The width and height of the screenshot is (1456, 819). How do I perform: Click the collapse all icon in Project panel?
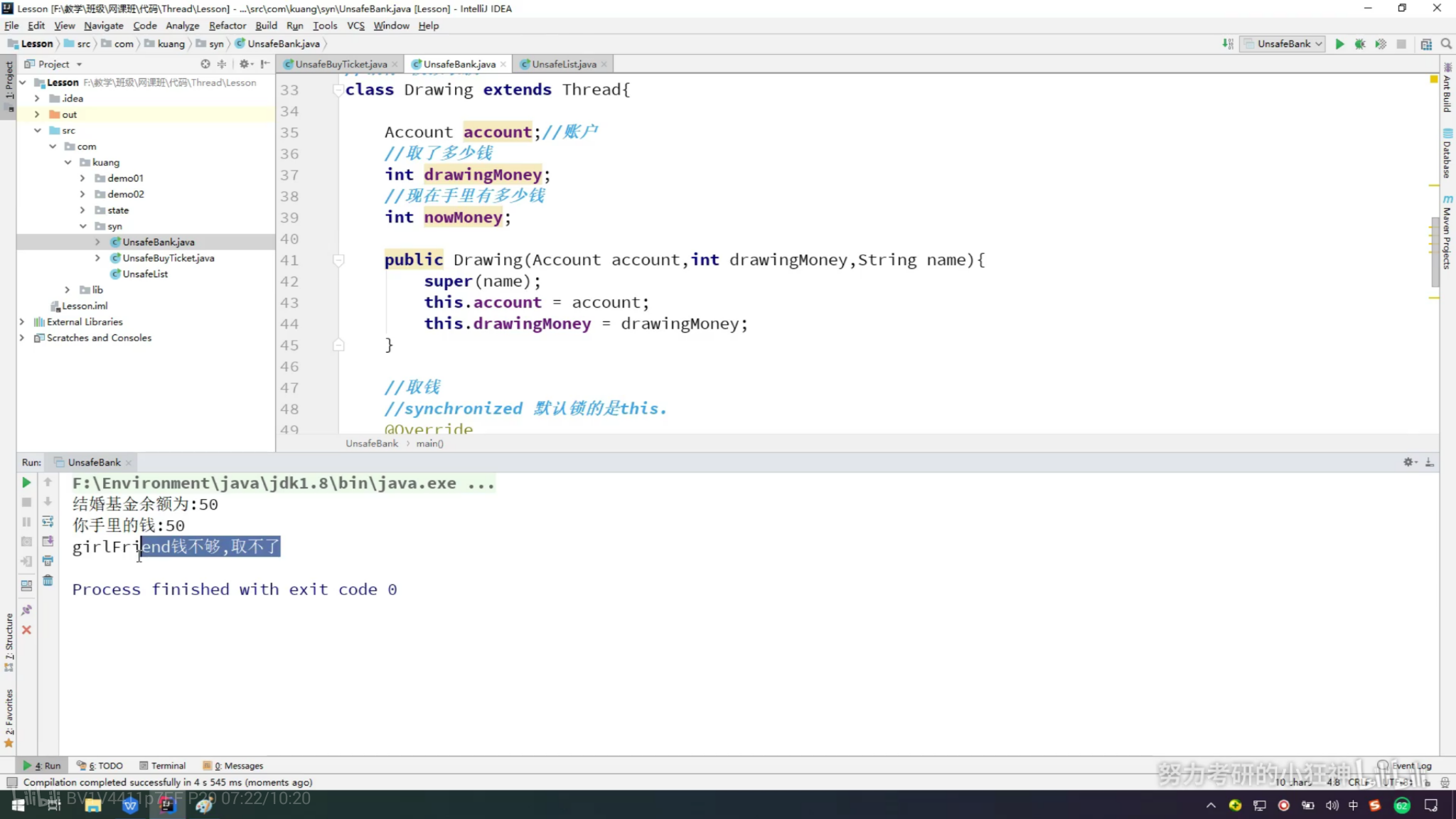[222, 64]
